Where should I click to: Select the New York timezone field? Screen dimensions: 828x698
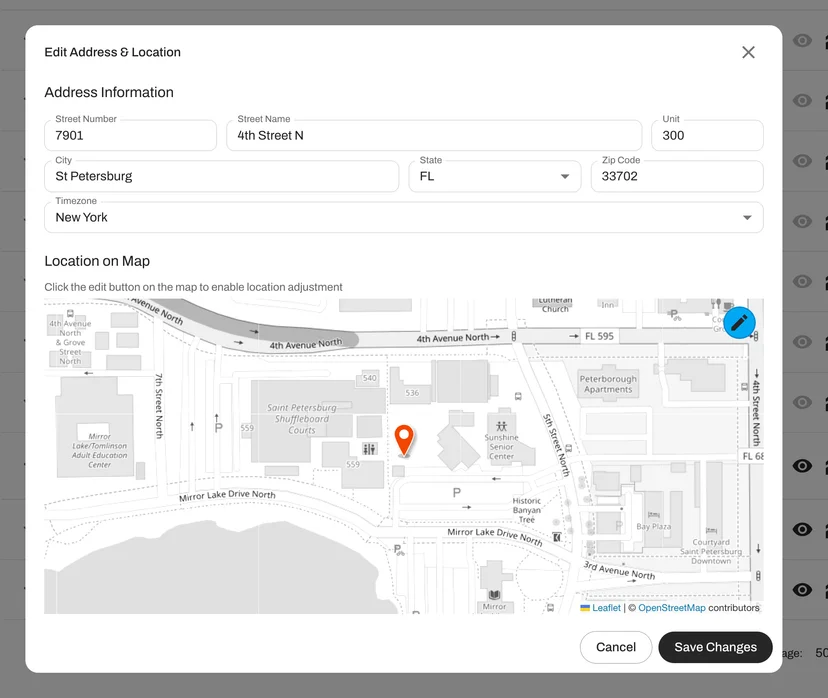point(404,218)
